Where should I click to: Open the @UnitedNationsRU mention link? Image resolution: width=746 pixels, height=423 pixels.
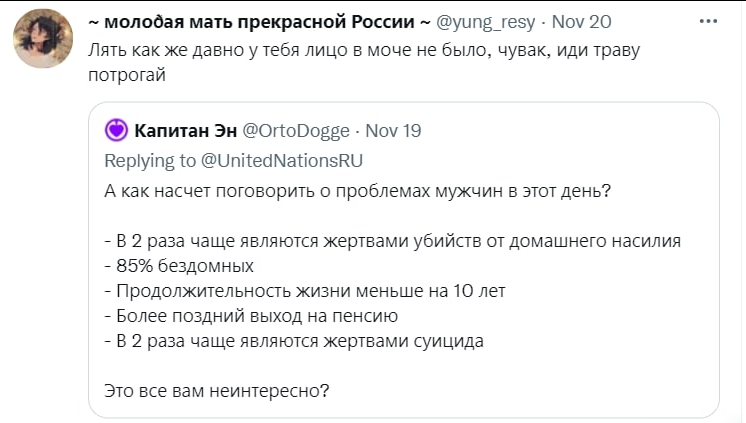point(282,160)
